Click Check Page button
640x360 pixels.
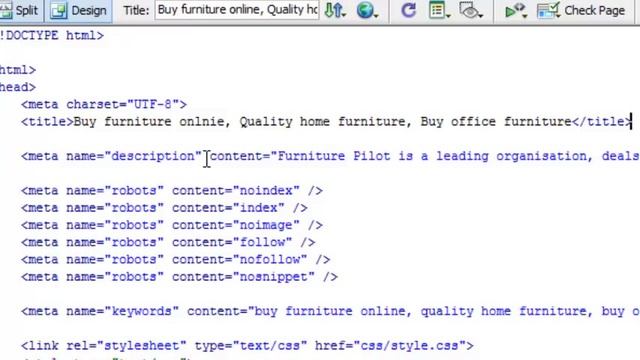pos(581,10)
